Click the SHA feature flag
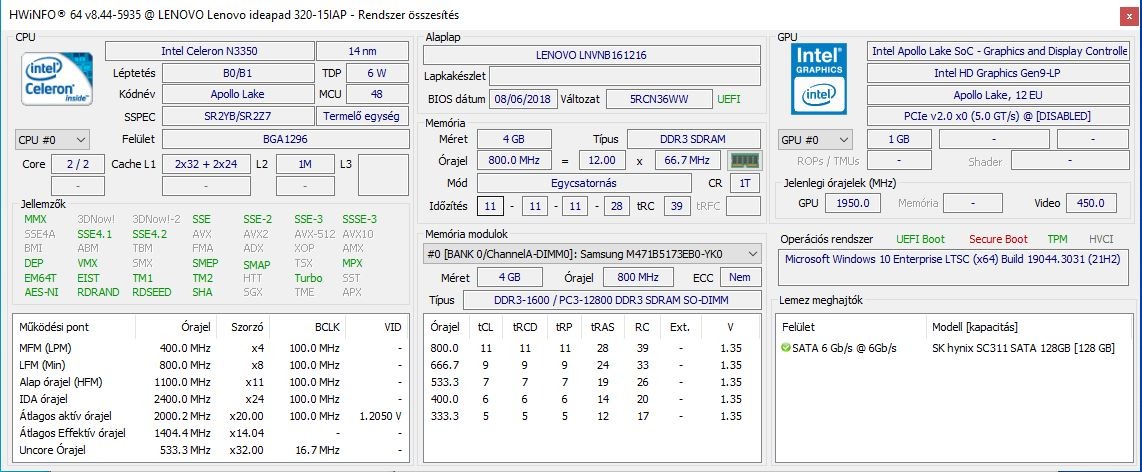The height and width of the screenshot is (472, 1142). tap(202, 292)
